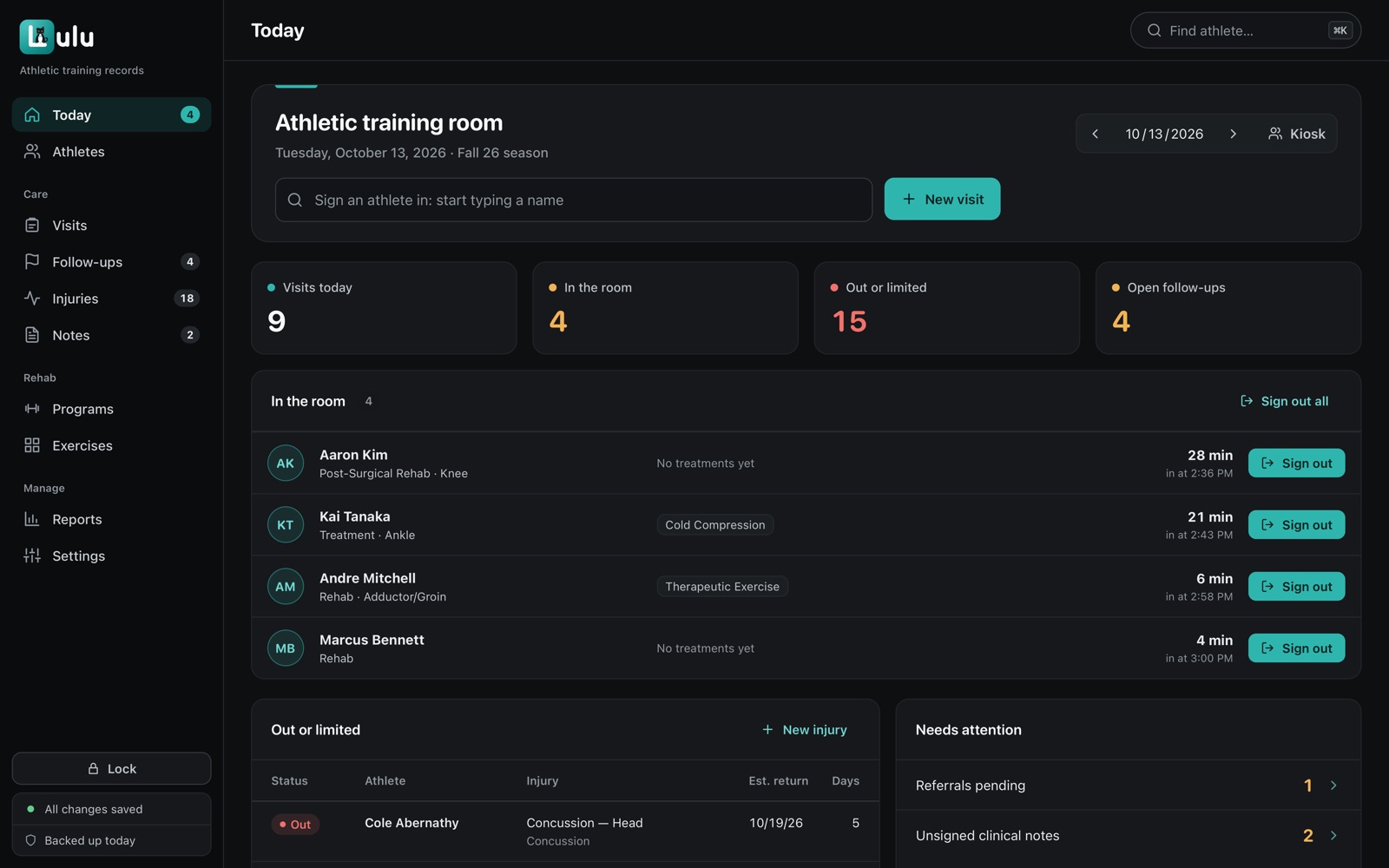Click the sign-in athlete name field

pos(574,200)
